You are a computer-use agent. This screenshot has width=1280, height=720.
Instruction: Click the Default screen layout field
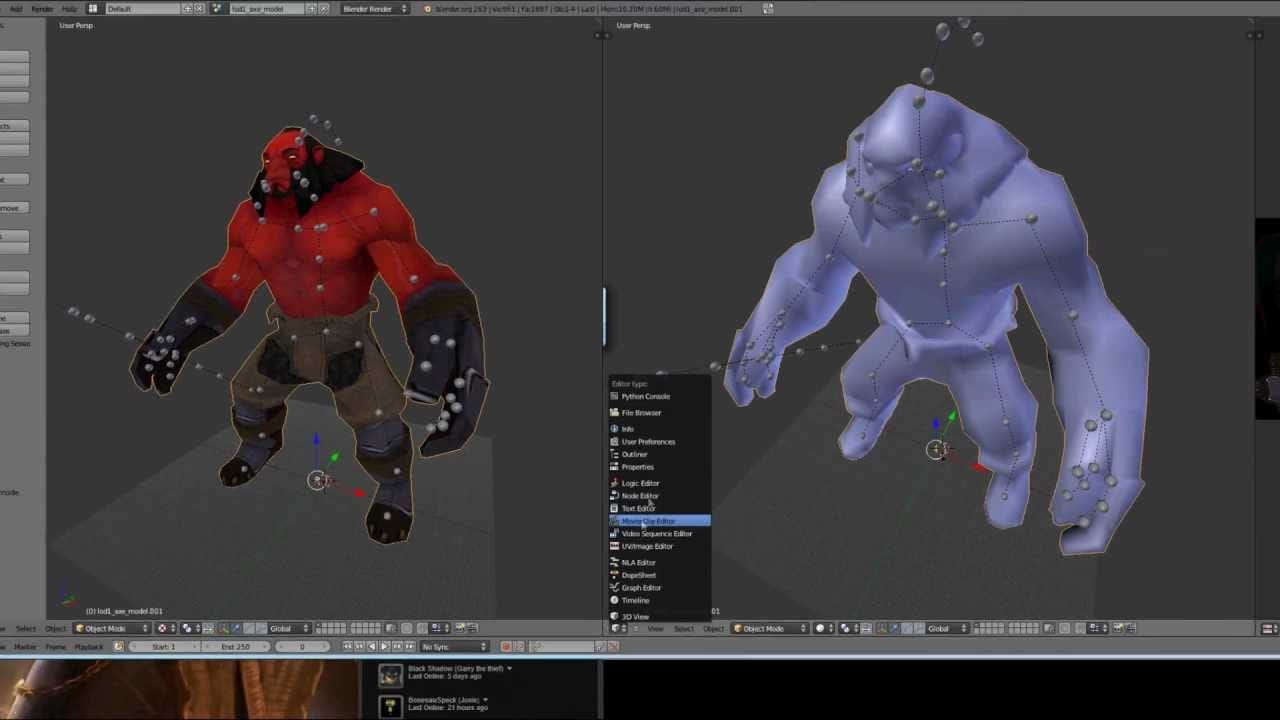[x=143, y=9]
